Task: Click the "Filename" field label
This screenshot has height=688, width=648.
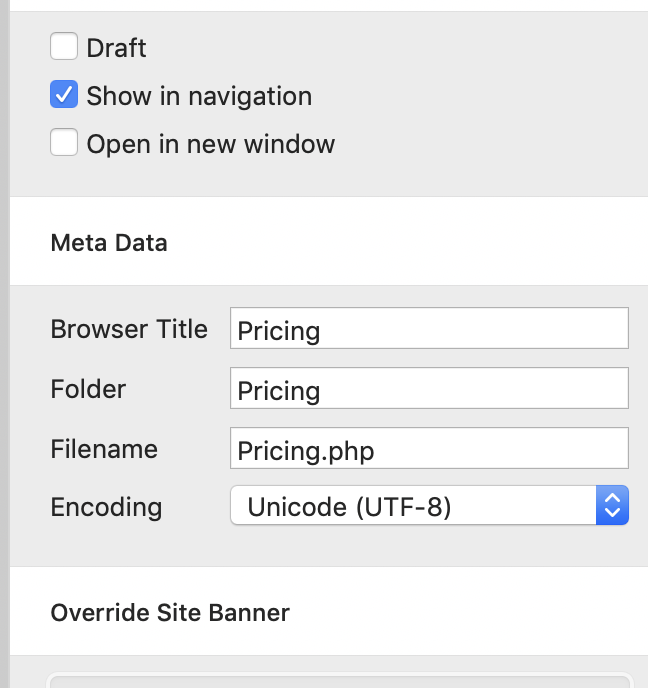Action: (104, 449)
